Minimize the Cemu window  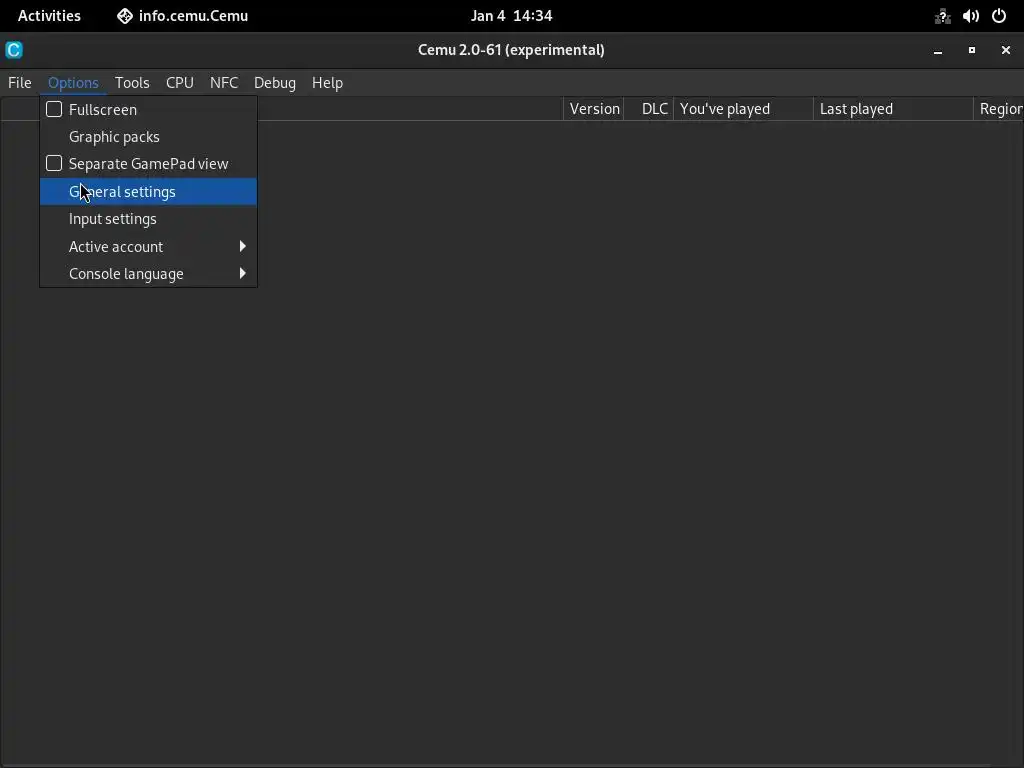pos(938,50)
